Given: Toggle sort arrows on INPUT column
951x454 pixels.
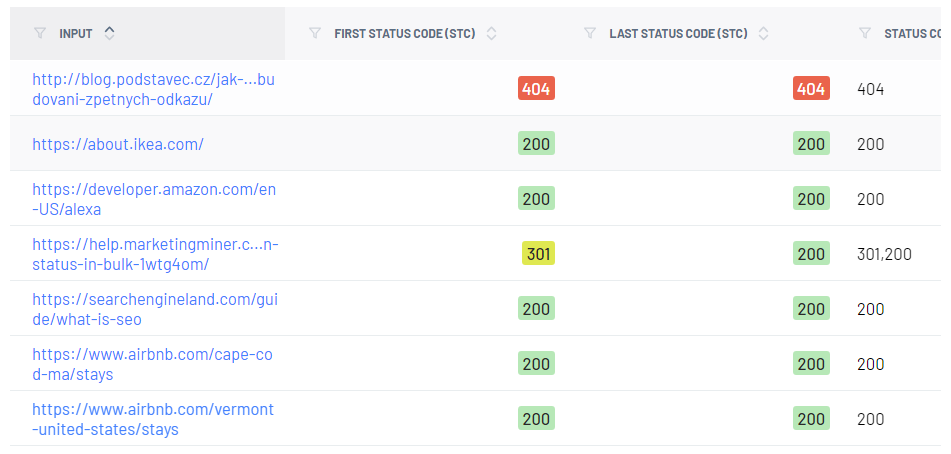Looking at the screenshot, I should point(109,33).
